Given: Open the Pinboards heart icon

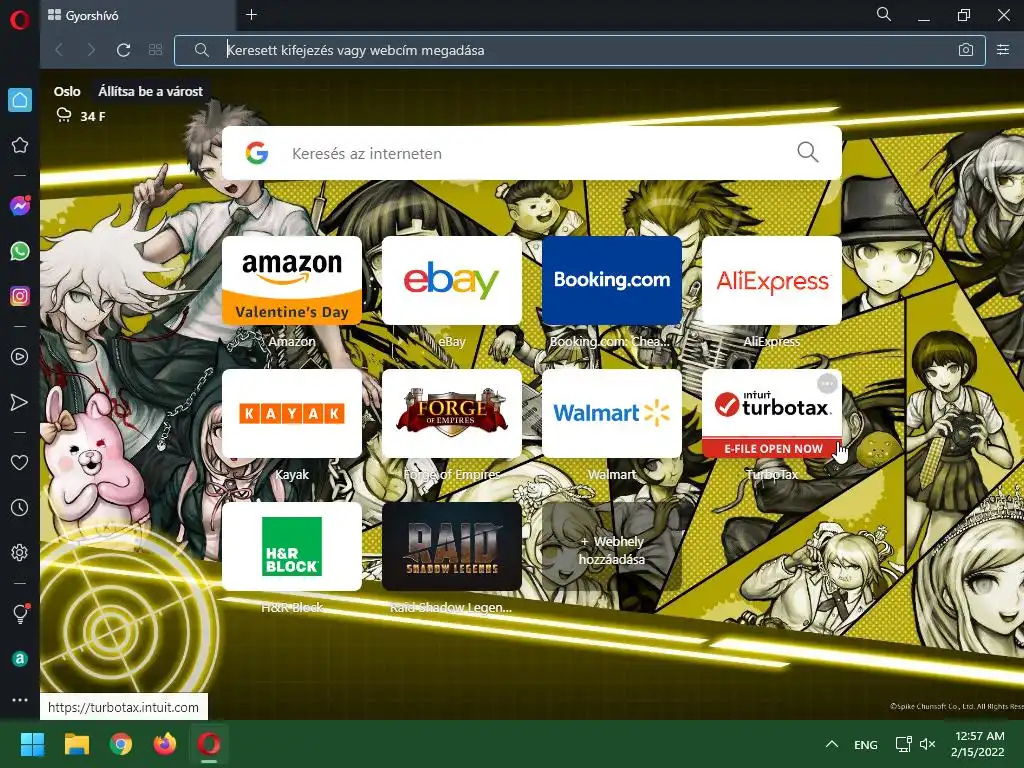Looking at the screenshot, I should tap(20, 462).
